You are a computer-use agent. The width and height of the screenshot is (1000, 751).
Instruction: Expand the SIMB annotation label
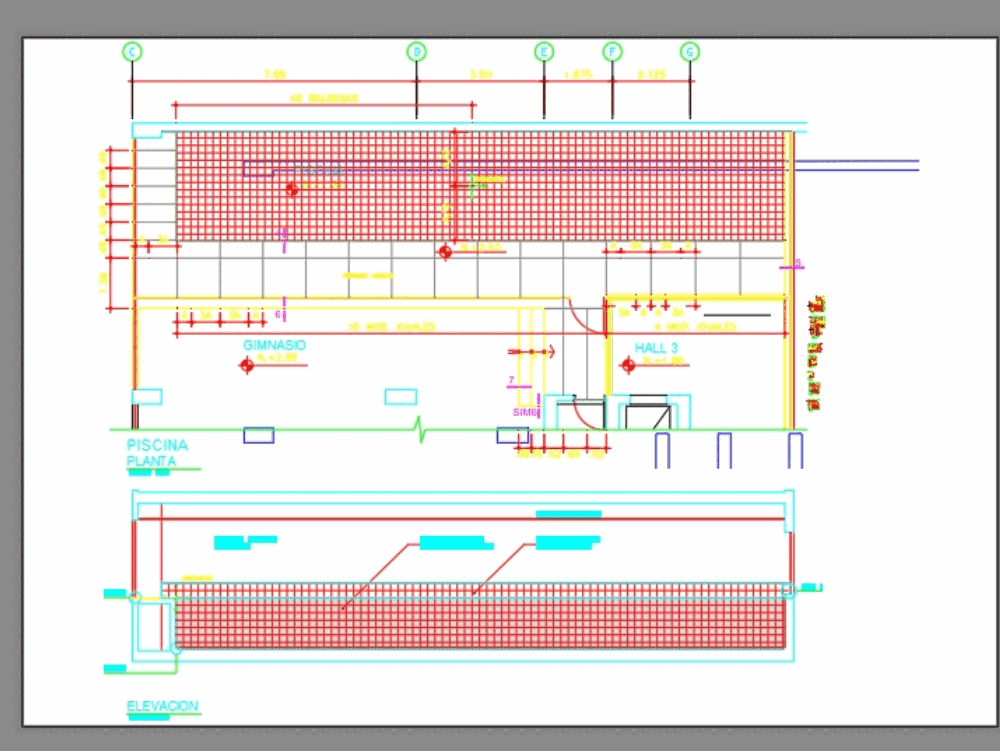click(x=521, y=410)
